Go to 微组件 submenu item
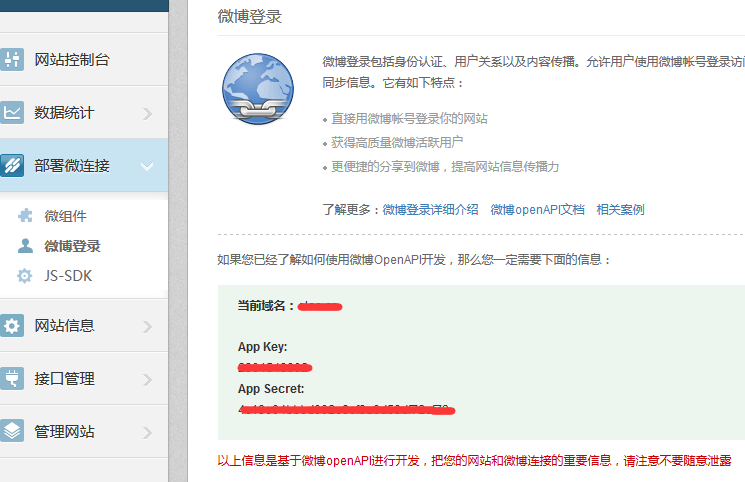Viewport: 745px width, 482px height. tap(66, 216)
